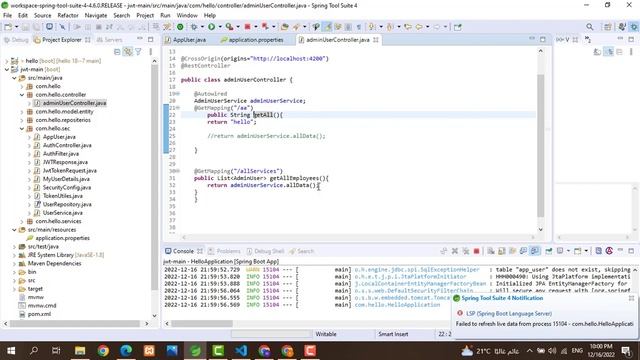640x360 pixels.
Task: Click the Open Perspective icon
Action: tap(607, 27)
